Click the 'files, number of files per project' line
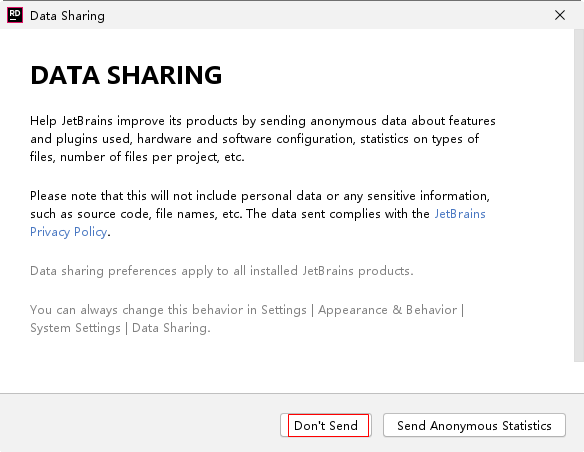The image size is (584, 452). click(137, 157)
